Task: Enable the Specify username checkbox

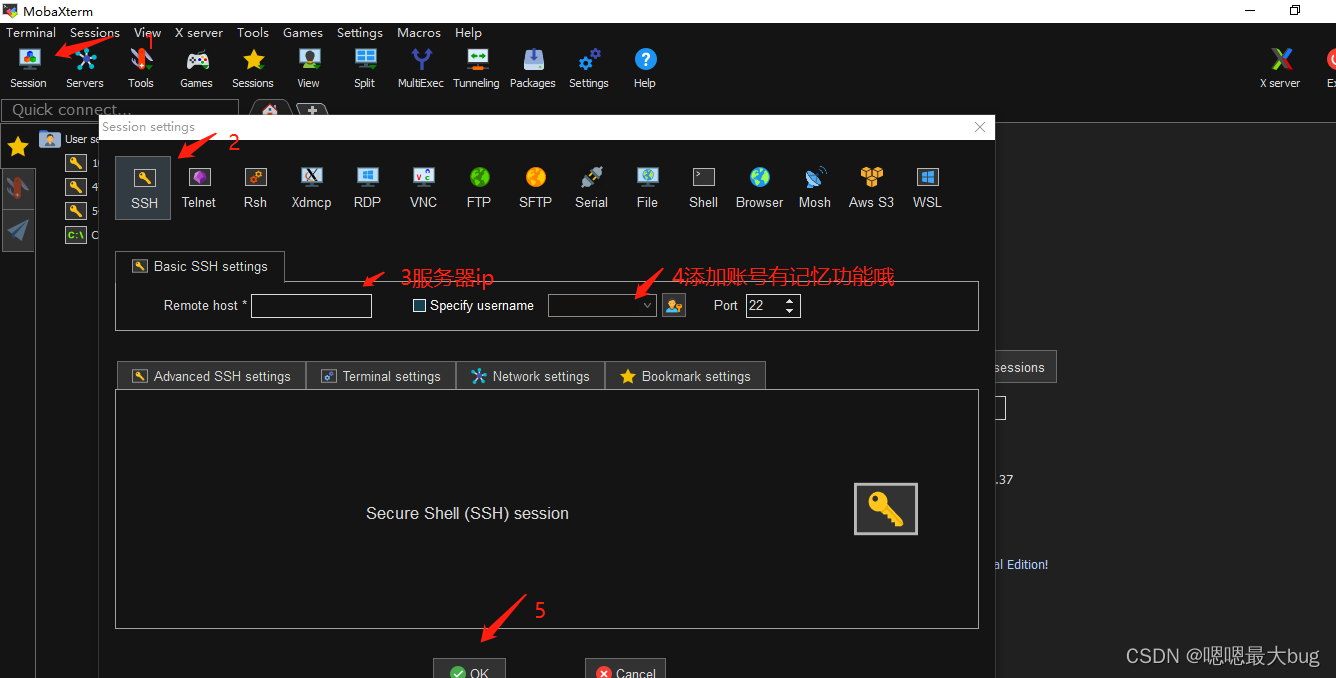Action: pyautogui.click(x=420, y=306)
